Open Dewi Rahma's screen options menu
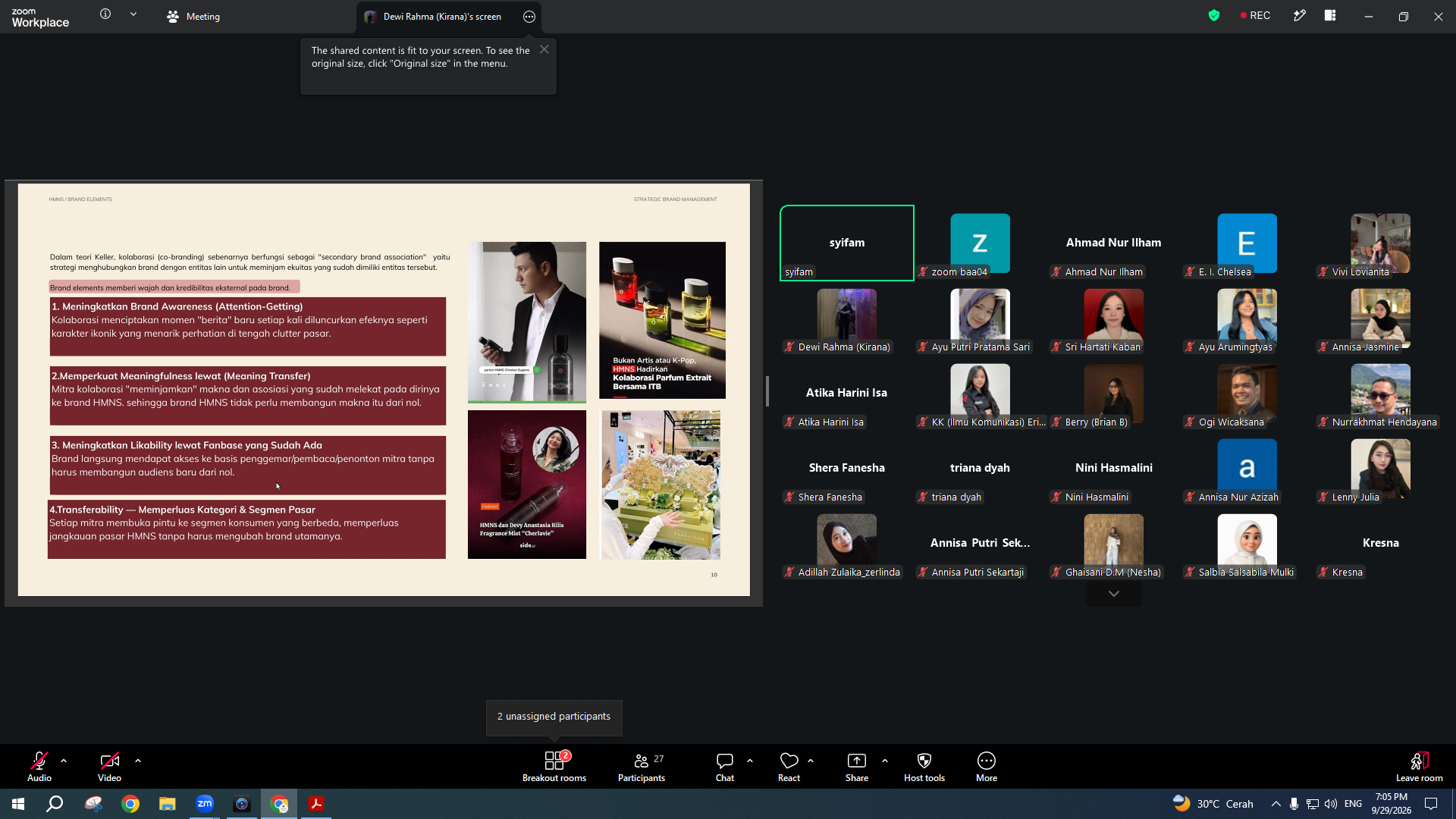 pyautogui.click(x=529, y=17)
